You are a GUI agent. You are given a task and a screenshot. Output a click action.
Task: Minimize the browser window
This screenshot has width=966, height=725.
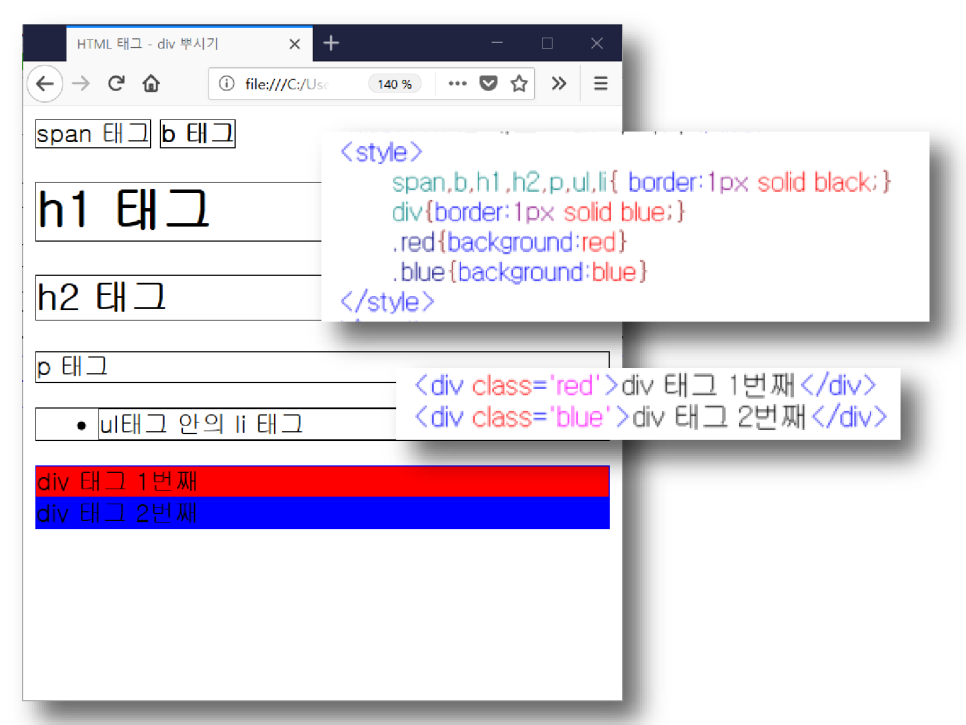click(x=497, y=43)
